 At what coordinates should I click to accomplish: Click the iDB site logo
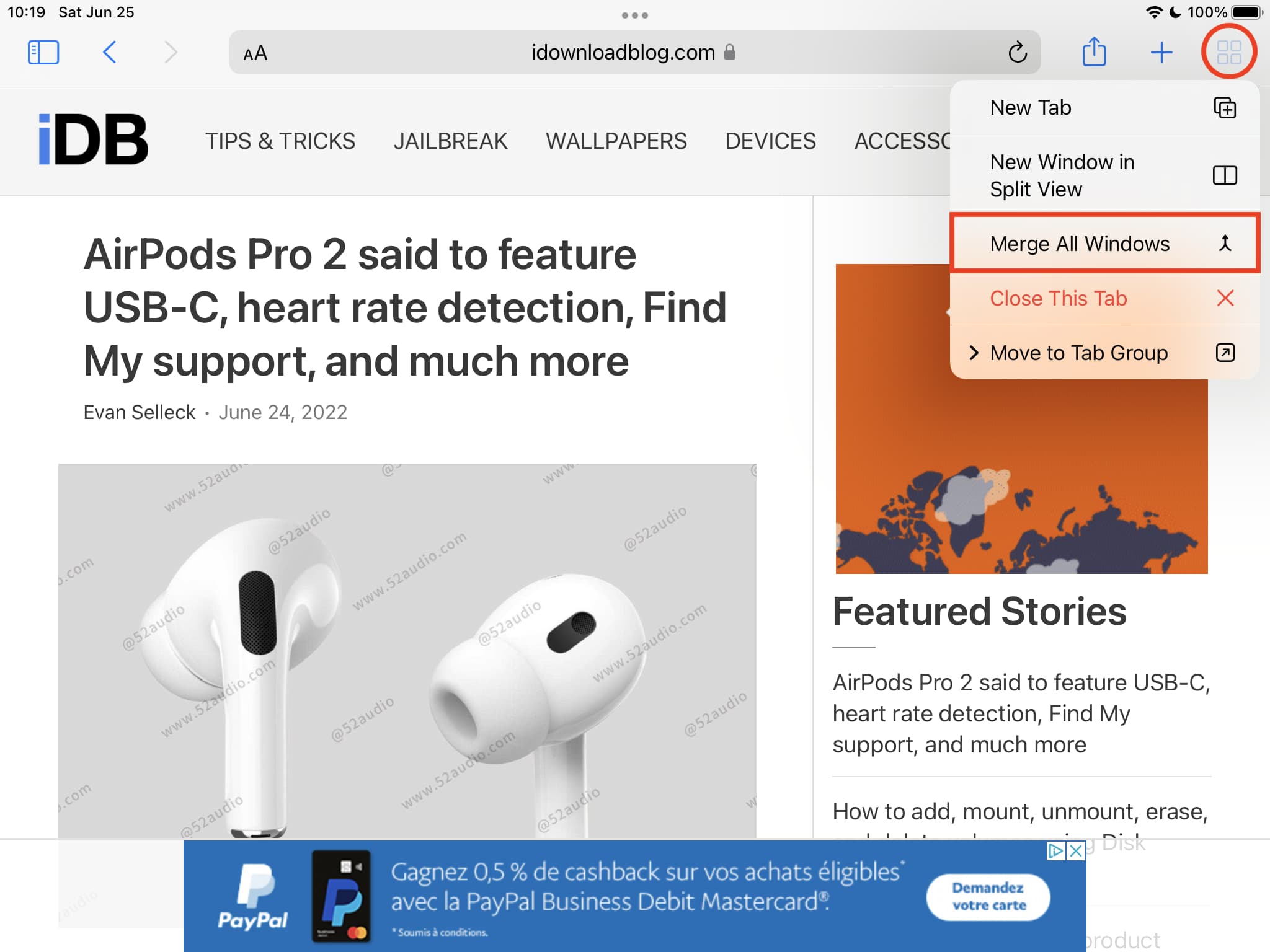[x=93, y=140]
